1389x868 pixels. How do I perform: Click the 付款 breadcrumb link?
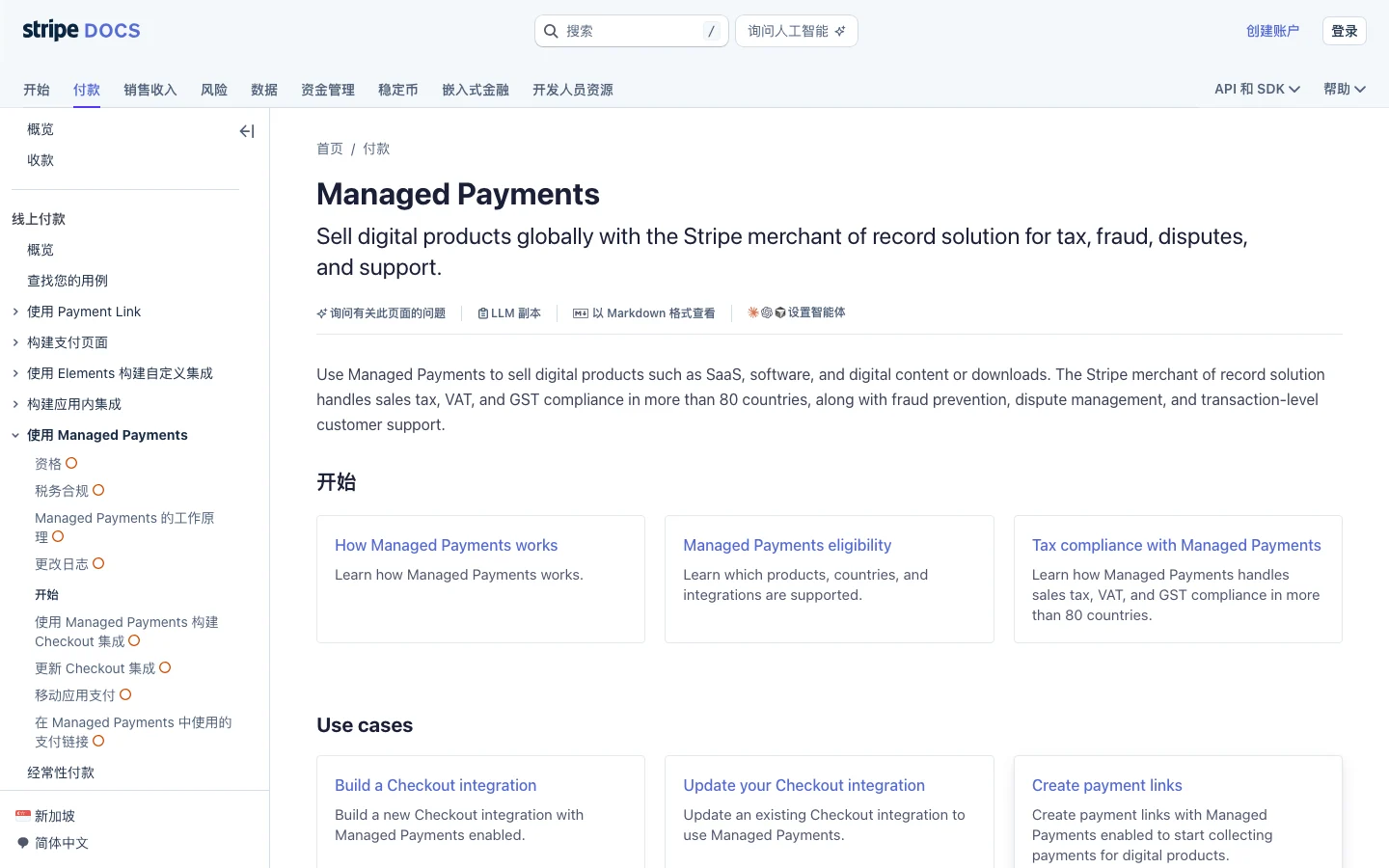coord(376,149)
